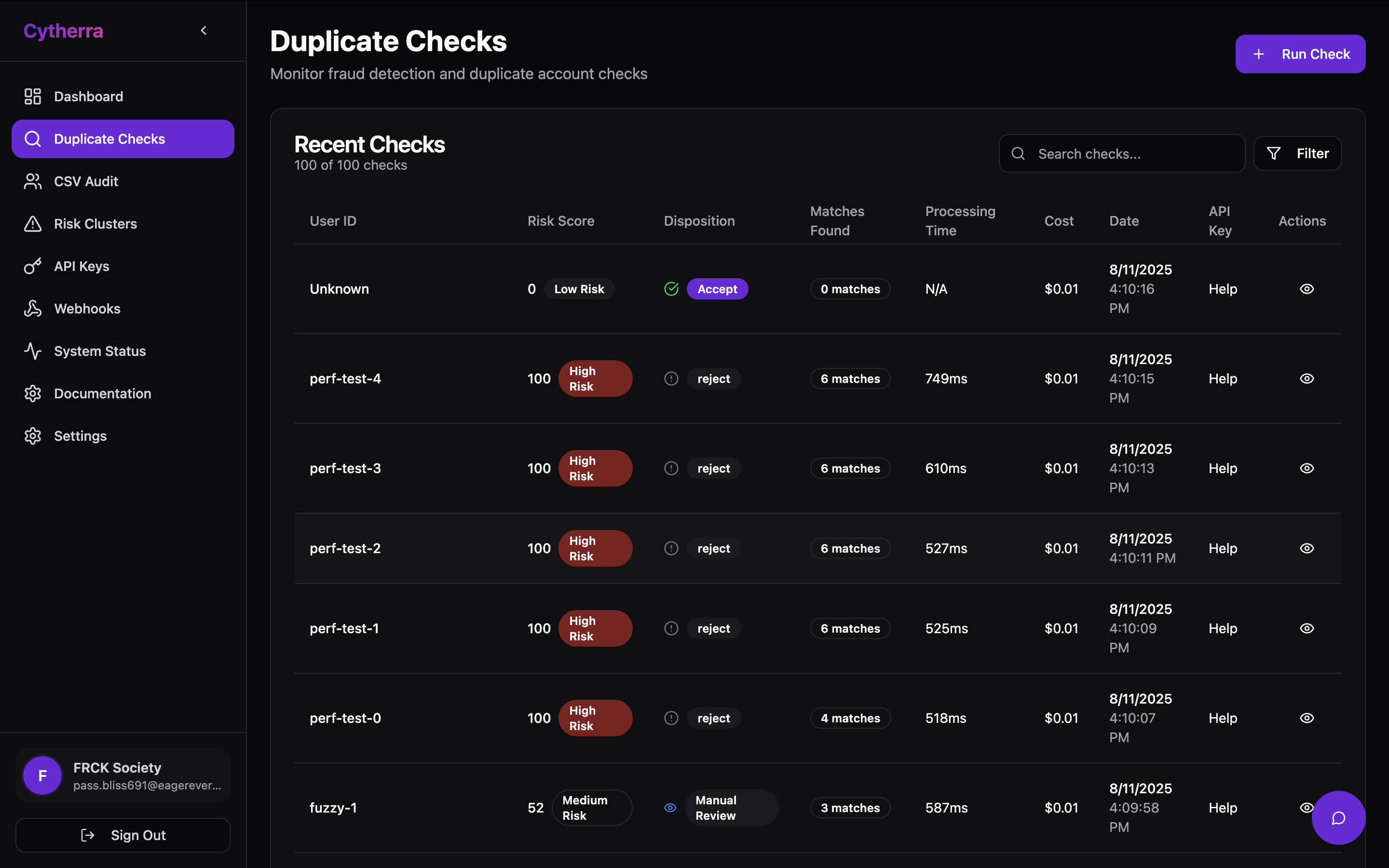Click Help API key in Unknown row
The height and width of the screenshot is (868, 1389).
click(x=1223, y=289)
